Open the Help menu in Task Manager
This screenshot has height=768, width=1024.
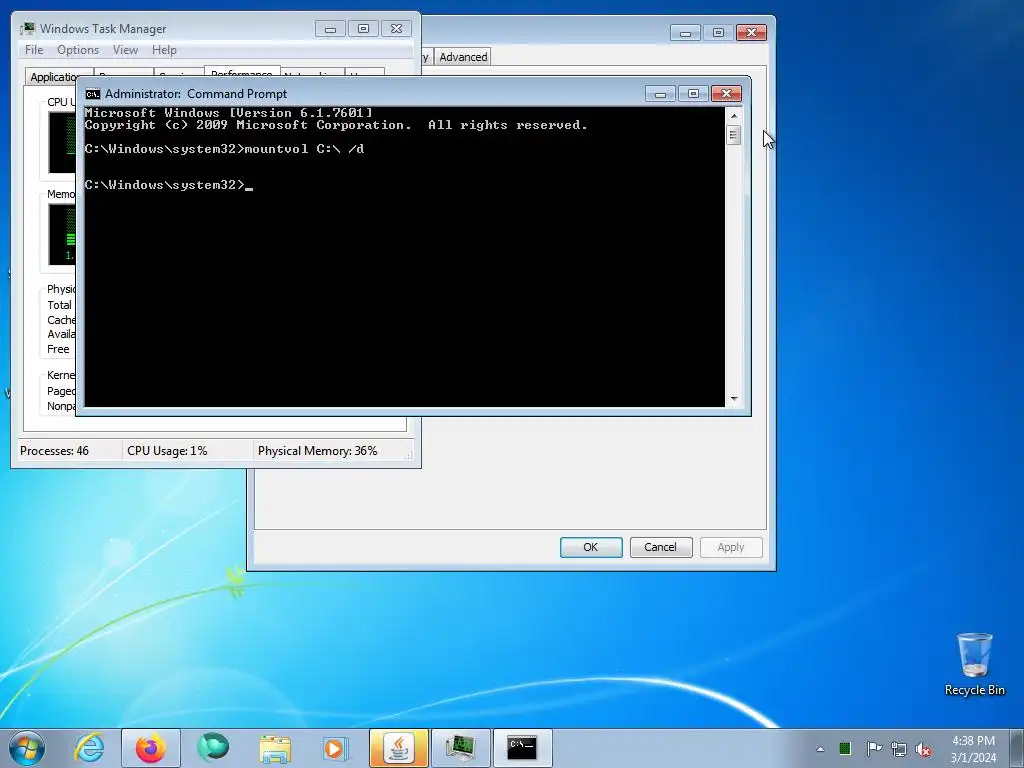coord(164,50)
